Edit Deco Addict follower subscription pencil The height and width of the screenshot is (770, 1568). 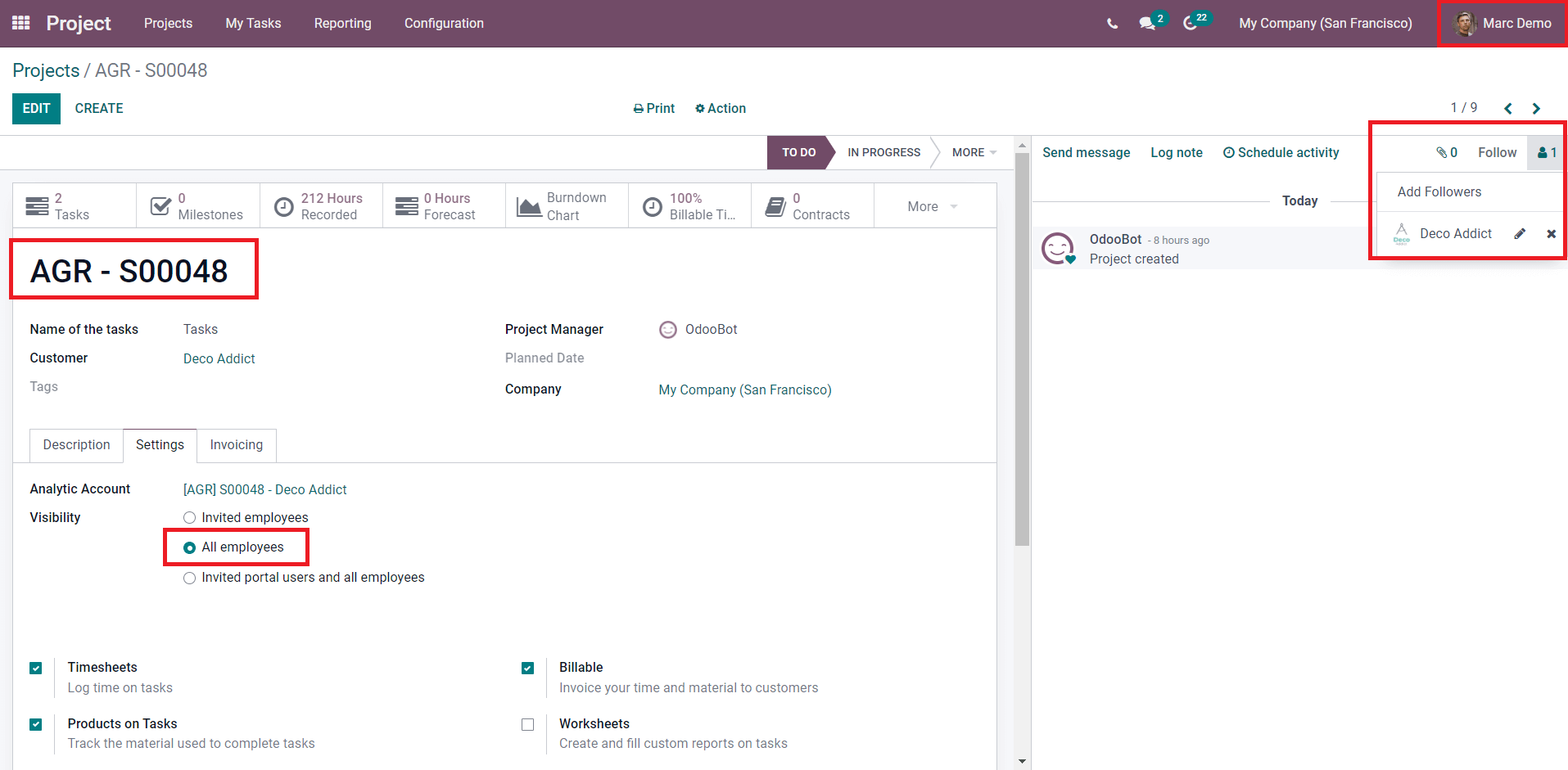(1520, 234)
